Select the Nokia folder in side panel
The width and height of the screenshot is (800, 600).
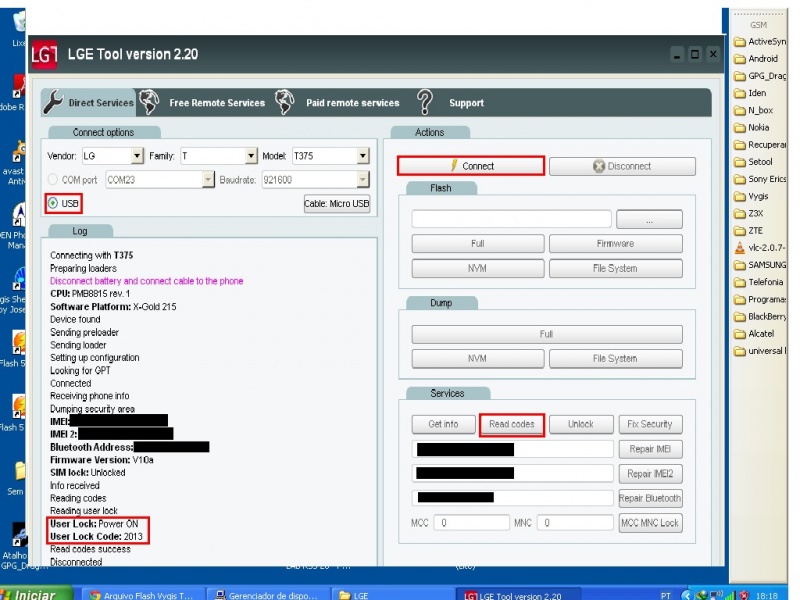tap(752, 128)
